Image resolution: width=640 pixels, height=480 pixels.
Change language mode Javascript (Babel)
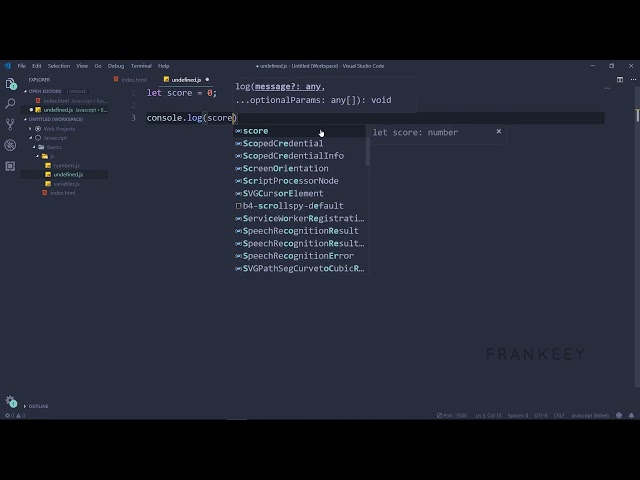[589, 416]
